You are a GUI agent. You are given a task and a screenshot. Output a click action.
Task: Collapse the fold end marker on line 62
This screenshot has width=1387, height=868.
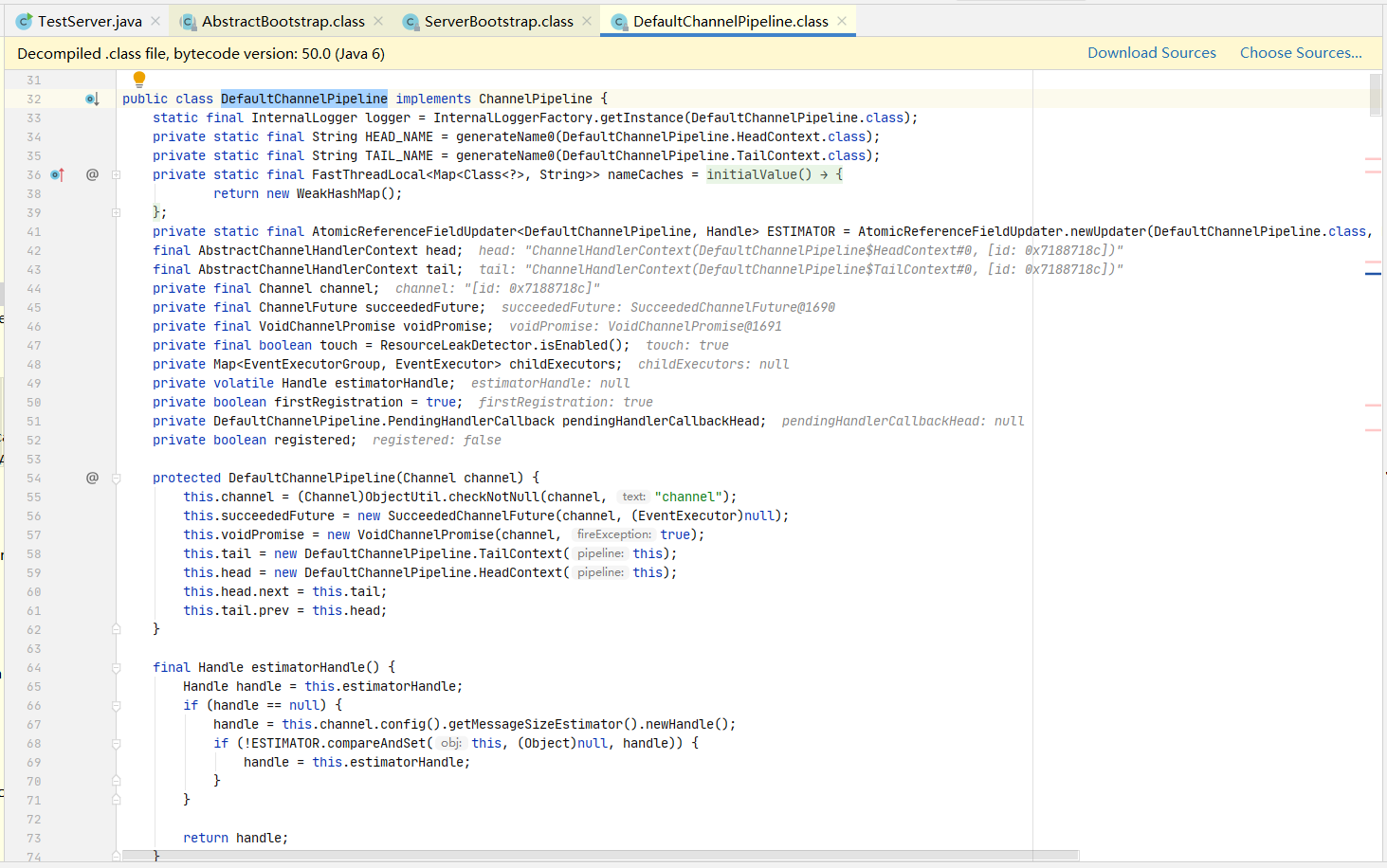coord(116,629)
